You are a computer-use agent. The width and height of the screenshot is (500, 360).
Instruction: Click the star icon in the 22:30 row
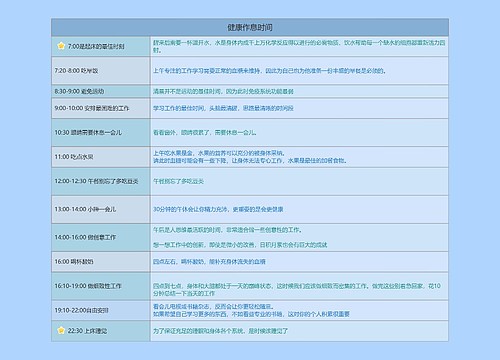click(61, 331)
